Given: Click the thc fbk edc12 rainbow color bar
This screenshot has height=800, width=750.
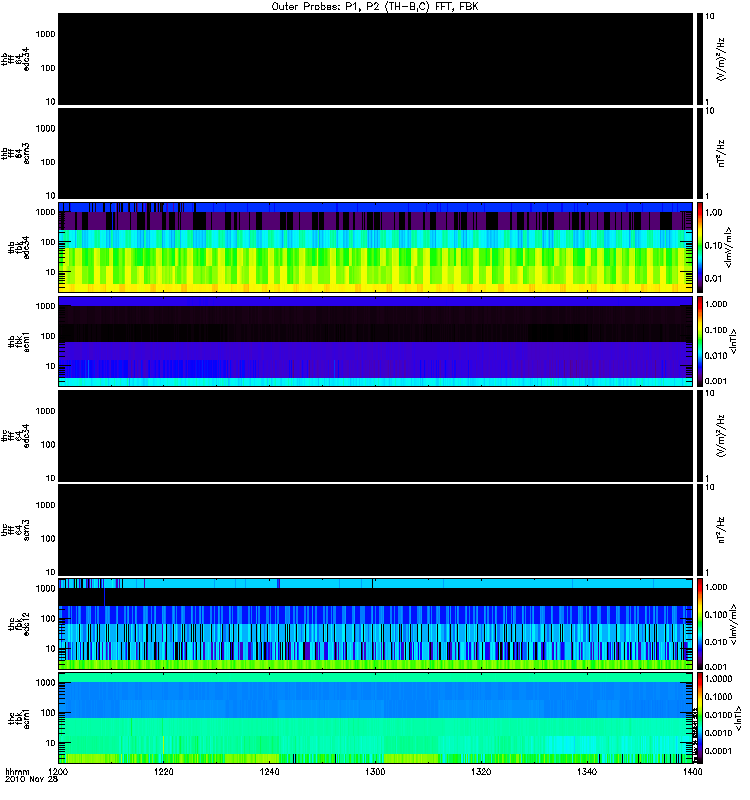Looking at the screenshot, I should 700,624.
